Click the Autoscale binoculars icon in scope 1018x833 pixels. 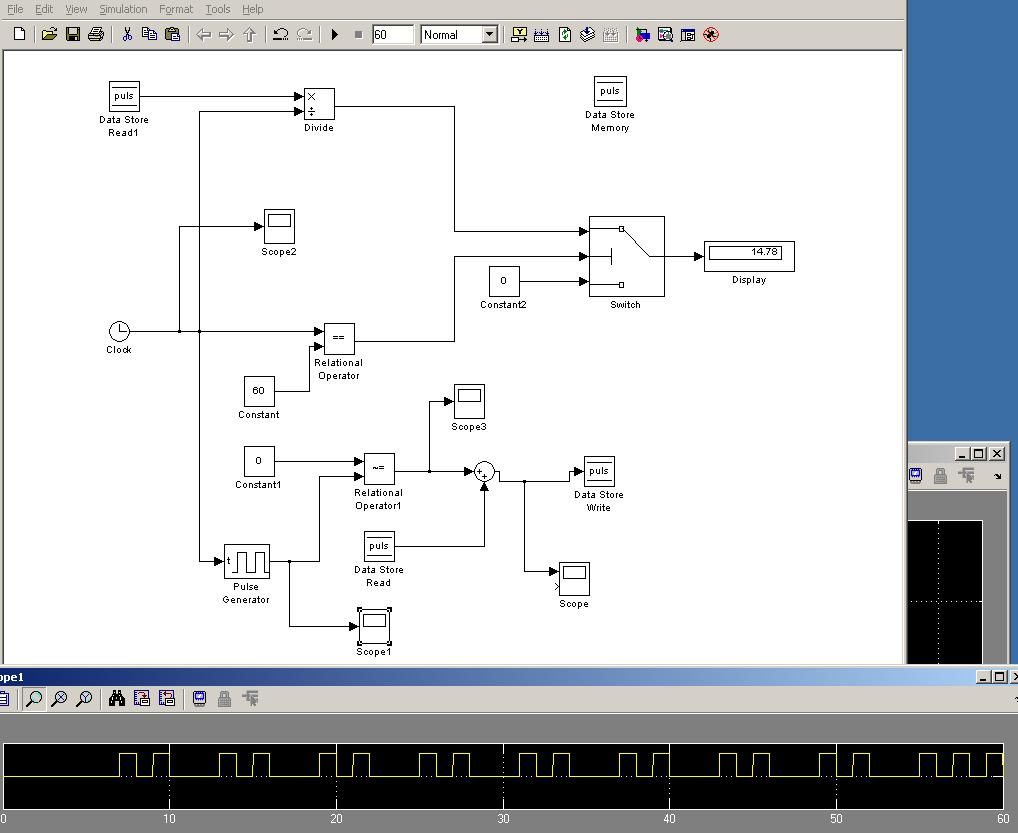(117, 699)
